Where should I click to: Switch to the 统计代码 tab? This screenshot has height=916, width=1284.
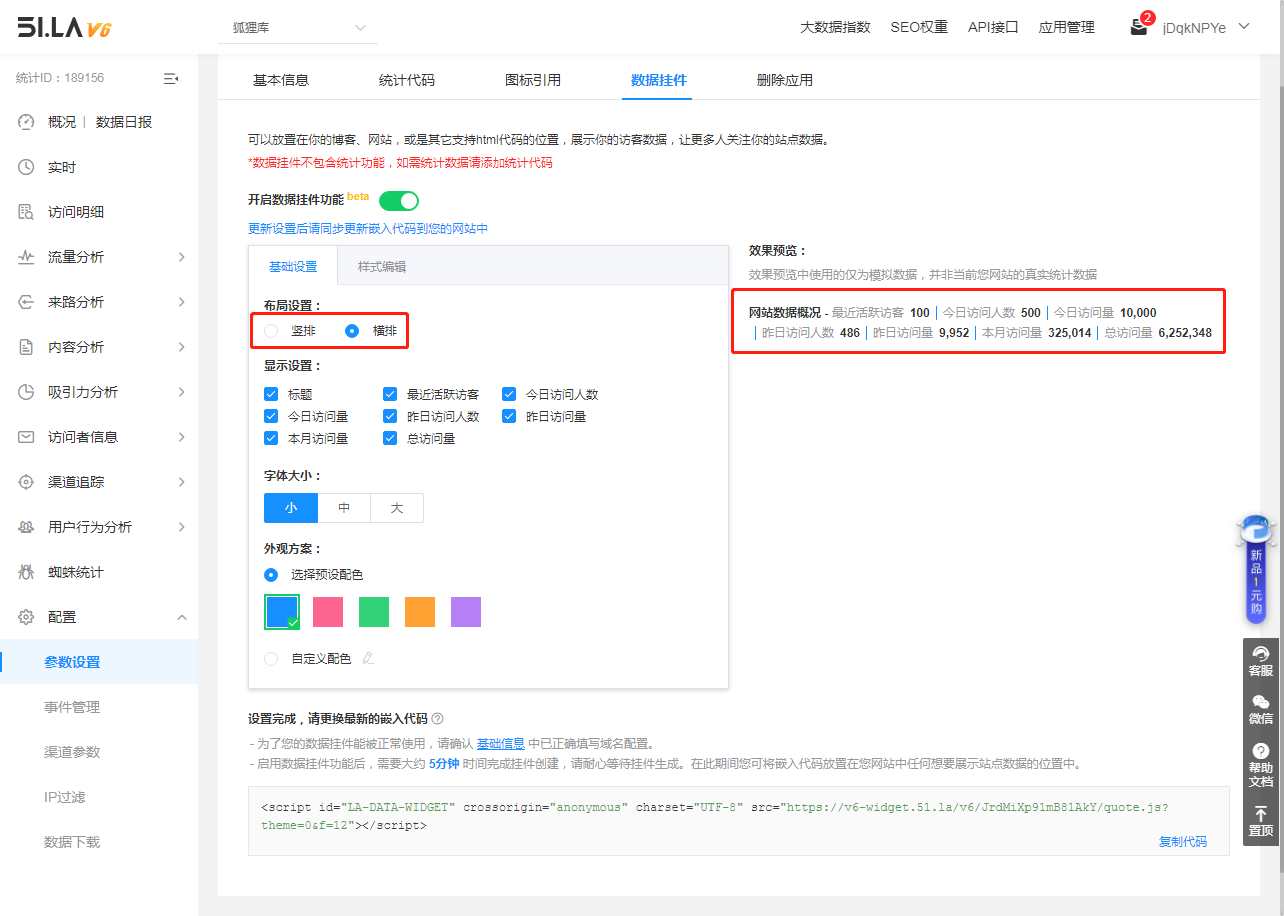406,80
